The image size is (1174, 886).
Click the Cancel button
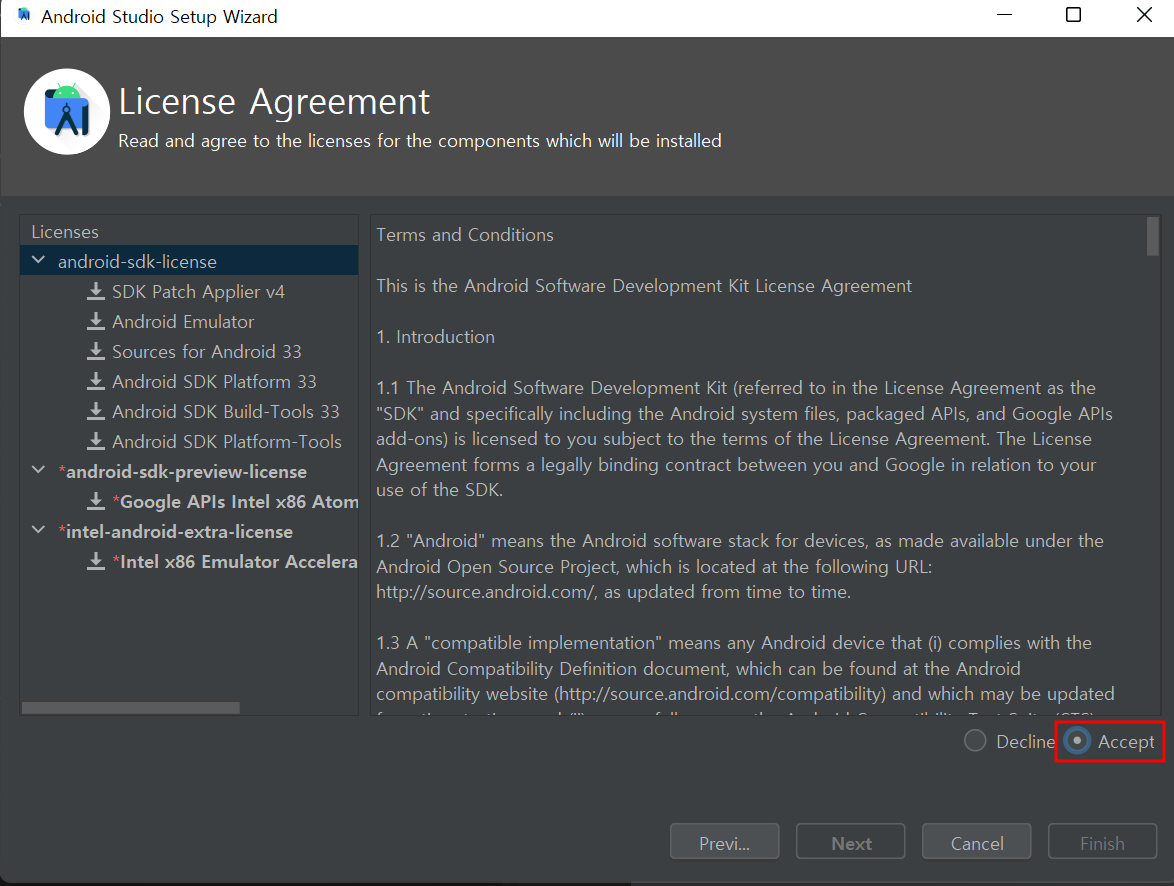tap(976, 842)
